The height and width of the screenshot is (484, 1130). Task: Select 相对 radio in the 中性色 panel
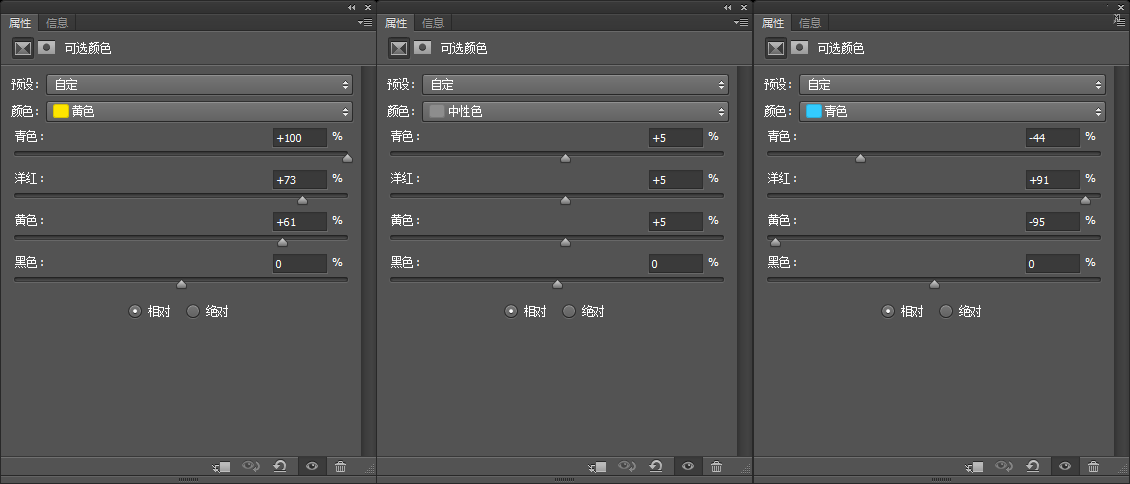pos(511,311)
